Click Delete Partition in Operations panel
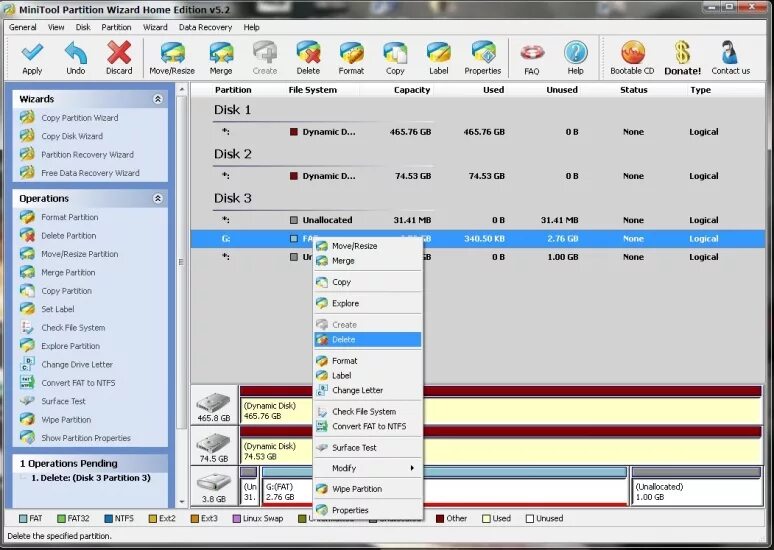This screenshot has width=774, height=550. (x=69, y=236)
